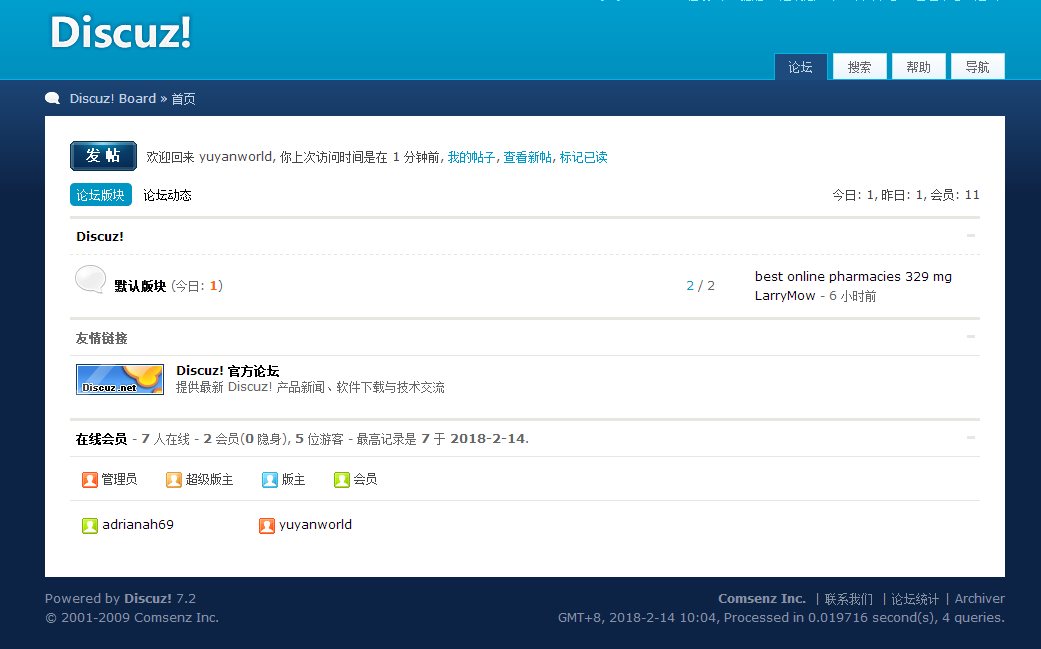Click the 首页 breadcrumb text
Viewport: 1041px width, 649px height.
point(183,99)
